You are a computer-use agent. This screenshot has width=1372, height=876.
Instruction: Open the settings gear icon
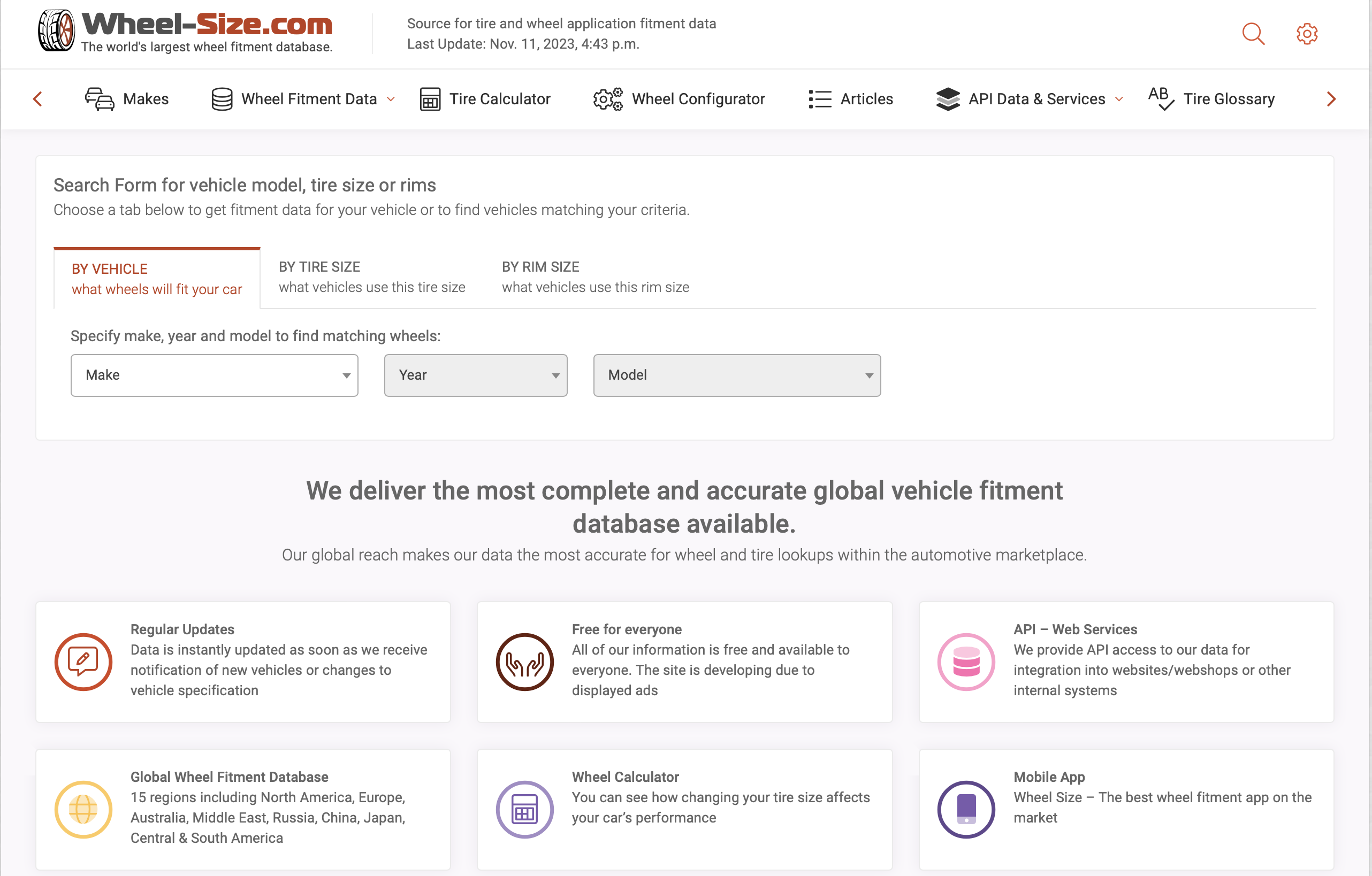[x=1307, y=34]
